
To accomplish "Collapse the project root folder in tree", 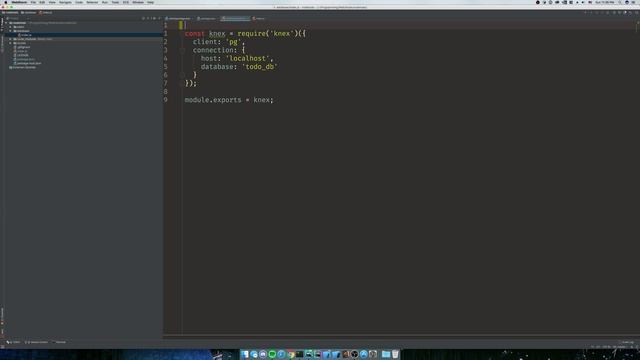I will coord(7,23).
